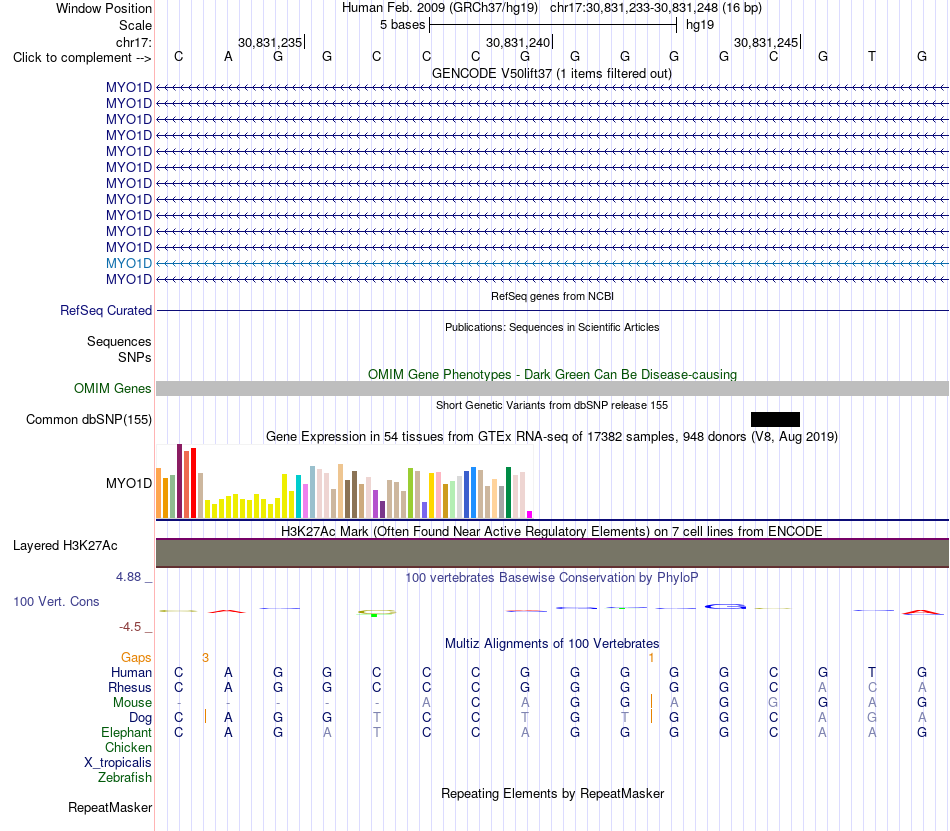Select the 'Zebrafish' alignment row label
This screenshot has width=950, height=831.
125,777
